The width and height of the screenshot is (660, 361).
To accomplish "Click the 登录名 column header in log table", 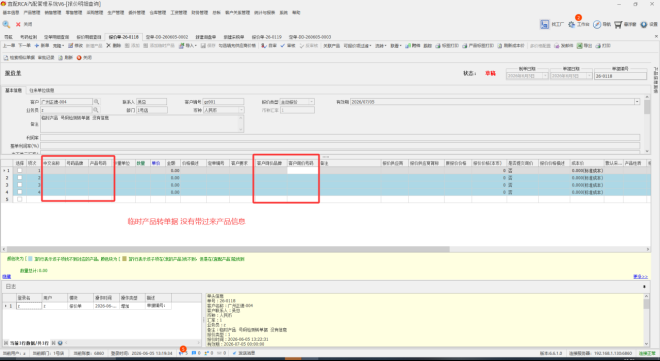I will point(29,297).
